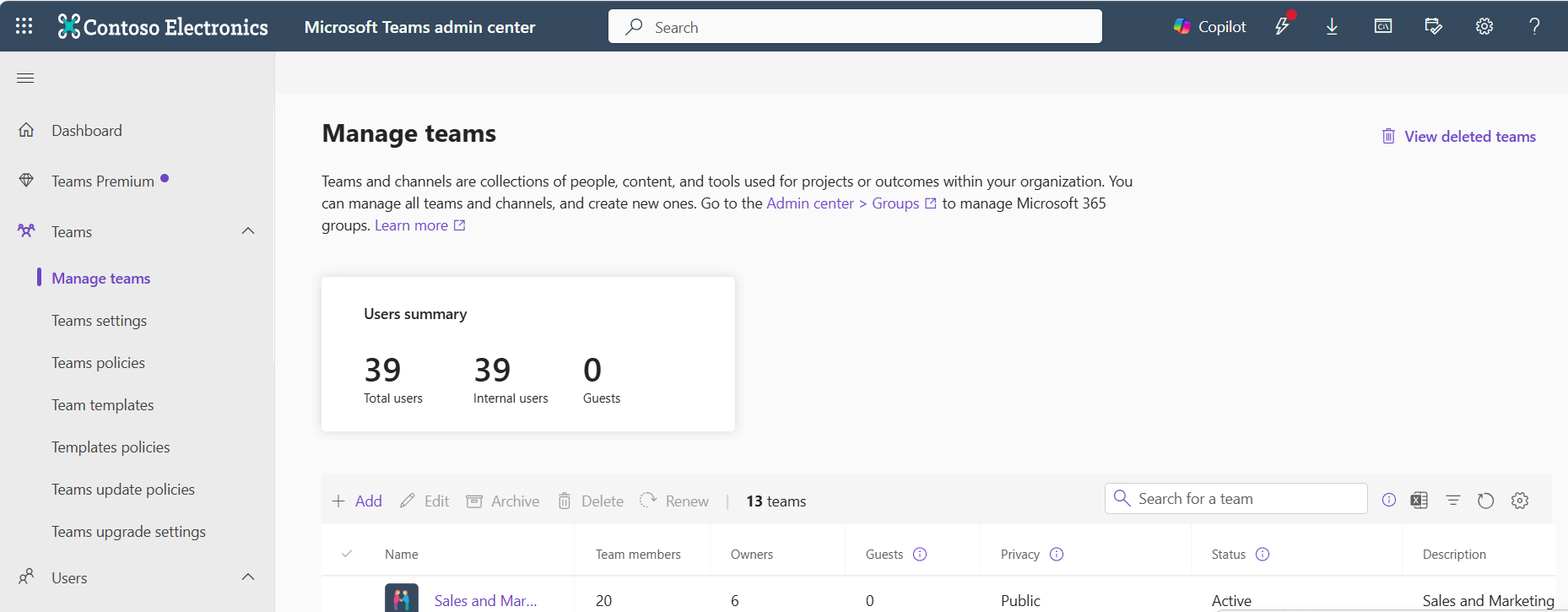Click the downloads arrow icon in header
The width and height of the screenshot is (1568, 612).
(x=1332, y=27)
